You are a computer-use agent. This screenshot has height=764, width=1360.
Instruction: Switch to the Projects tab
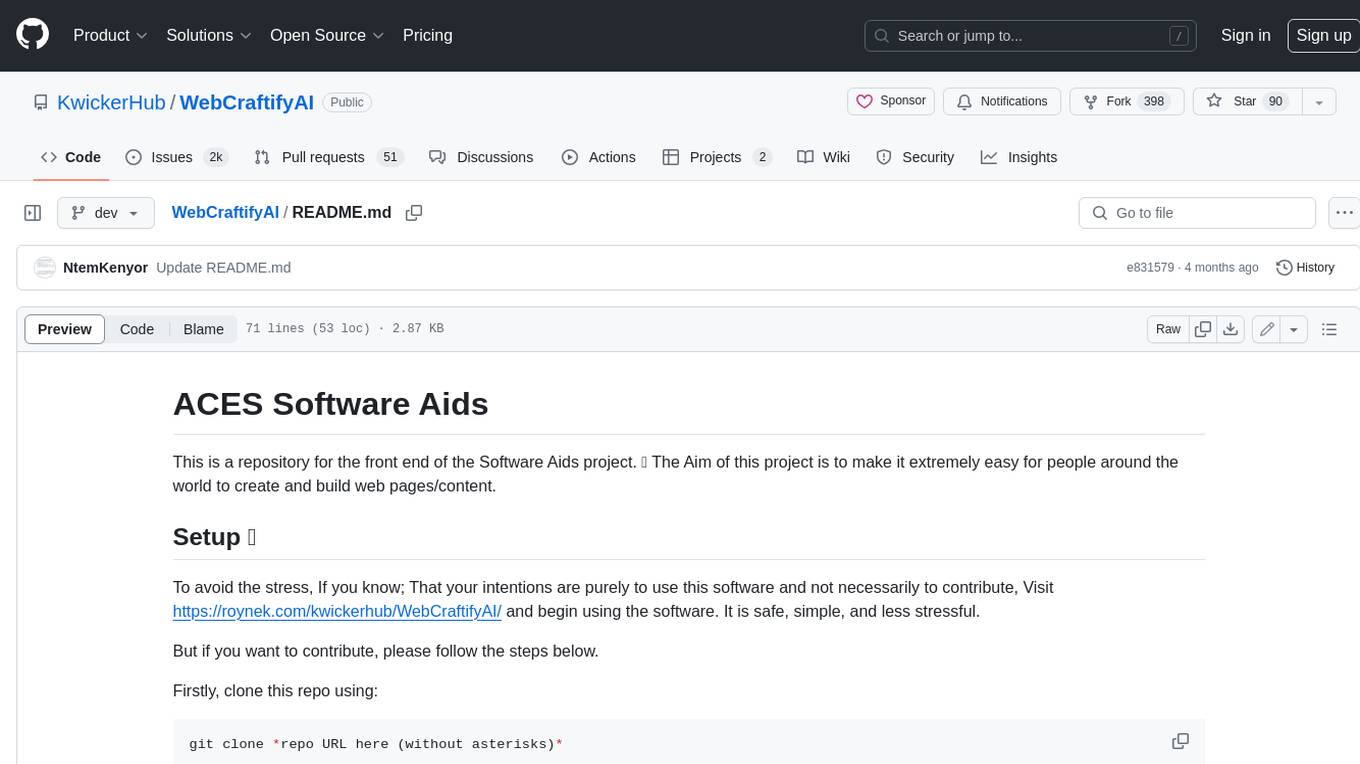point(717,157)
